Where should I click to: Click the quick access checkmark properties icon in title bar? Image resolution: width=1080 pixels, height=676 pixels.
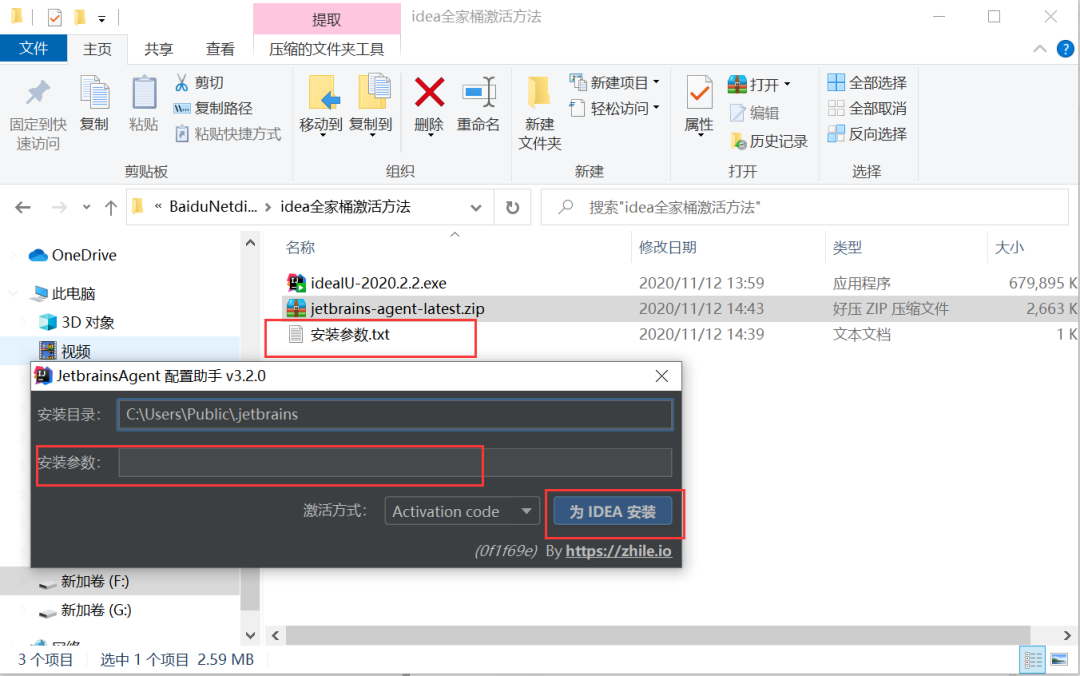pyautogui.click(x=54, y=17)
